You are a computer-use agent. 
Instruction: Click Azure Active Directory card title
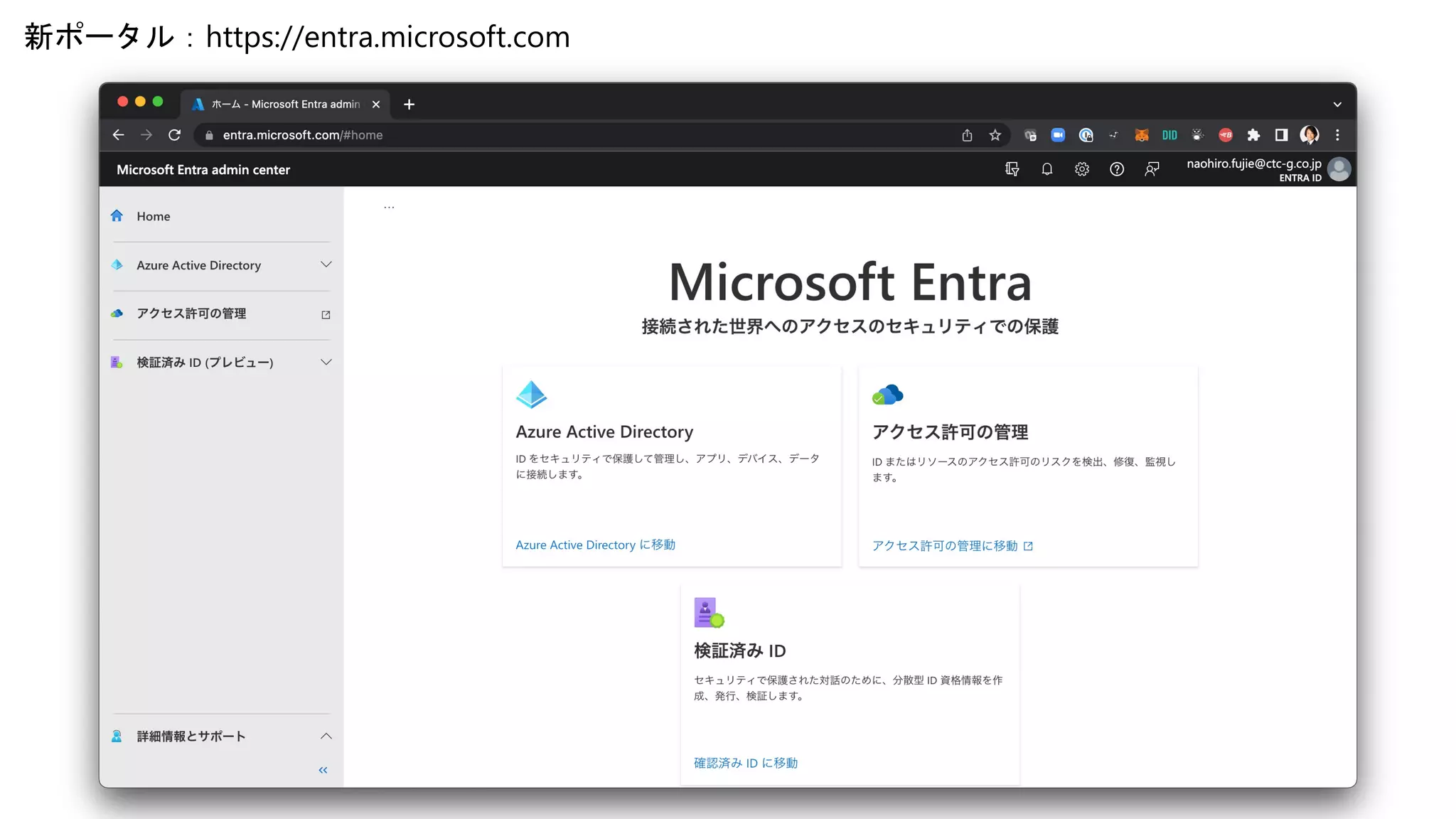point(604,432)
